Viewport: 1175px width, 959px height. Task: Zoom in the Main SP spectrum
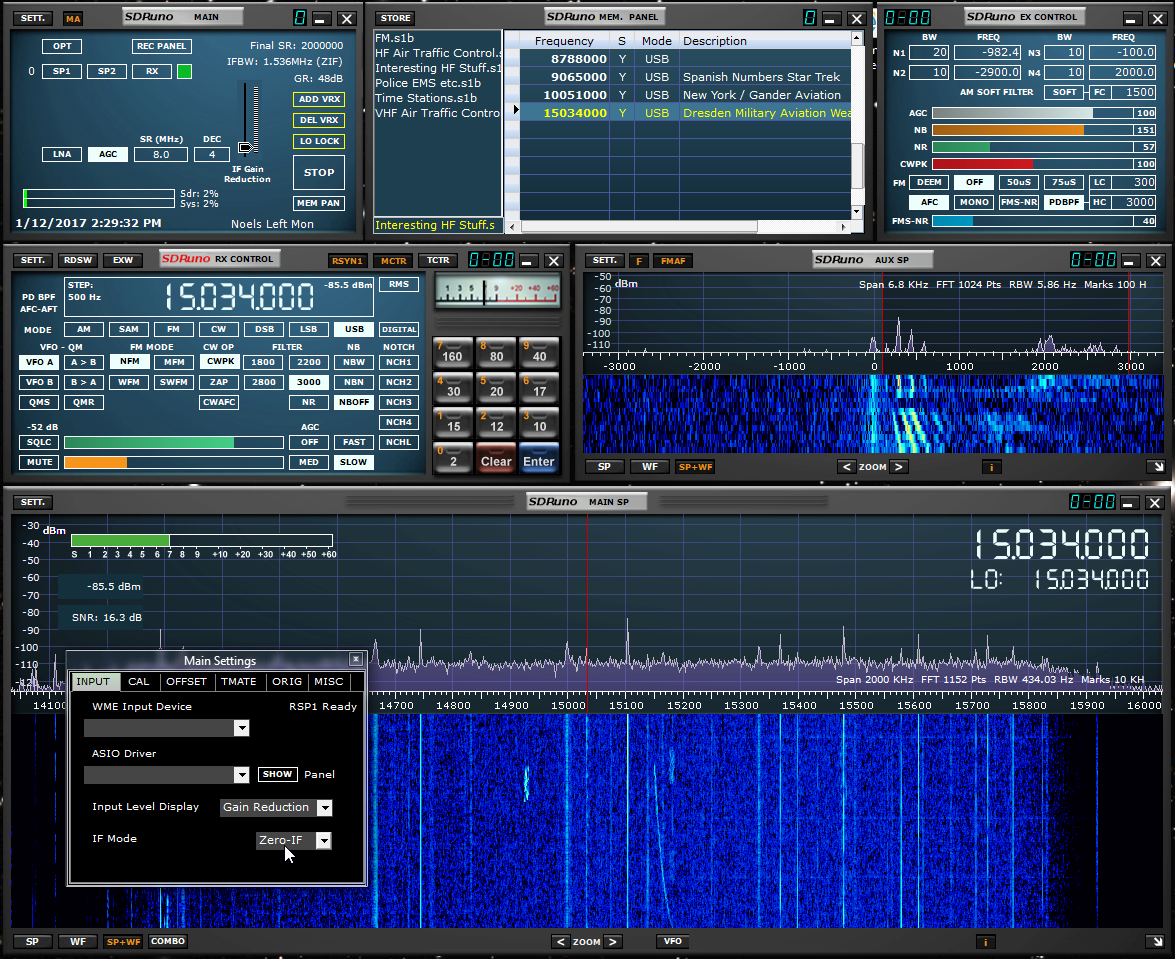(x=613, y=942)
